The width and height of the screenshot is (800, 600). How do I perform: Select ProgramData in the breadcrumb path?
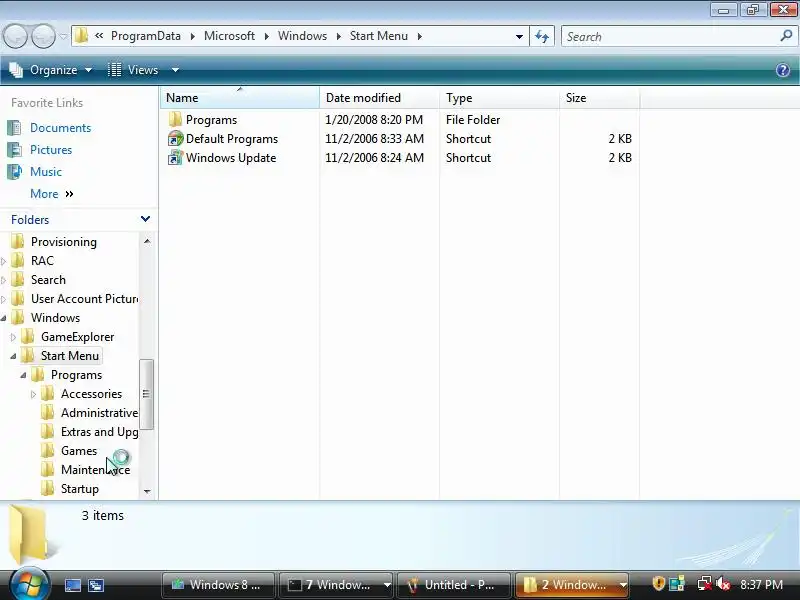145,36
